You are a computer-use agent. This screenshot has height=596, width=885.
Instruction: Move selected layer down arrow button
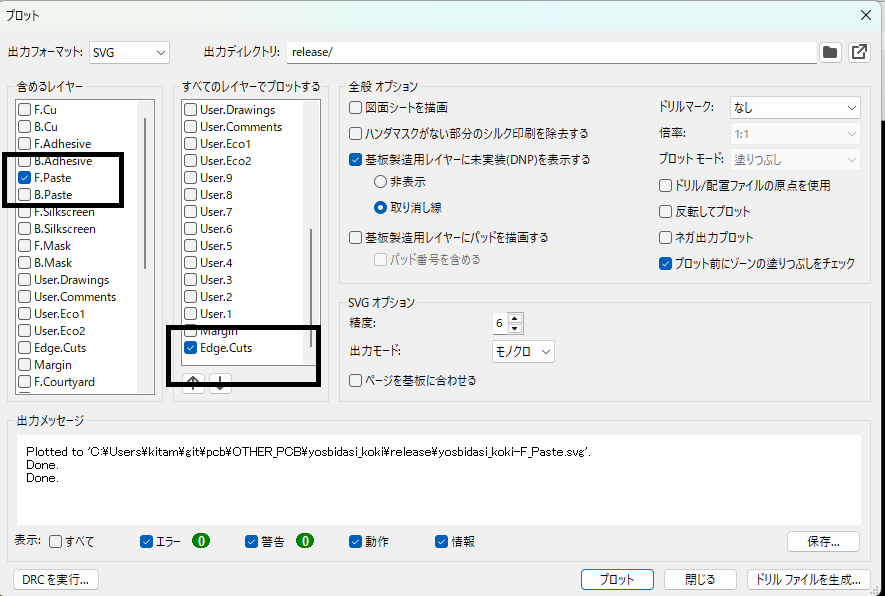click(220, 383)
